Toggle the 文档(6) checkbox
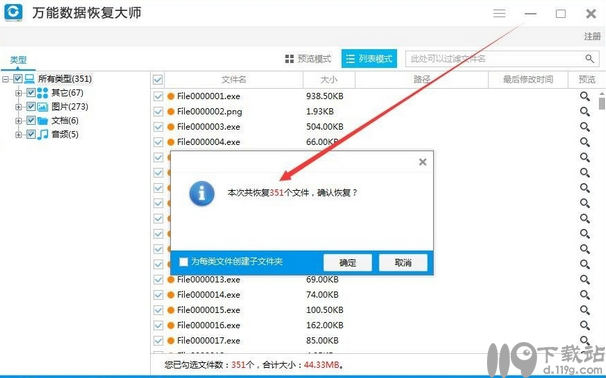 click(x=31, y=121)
